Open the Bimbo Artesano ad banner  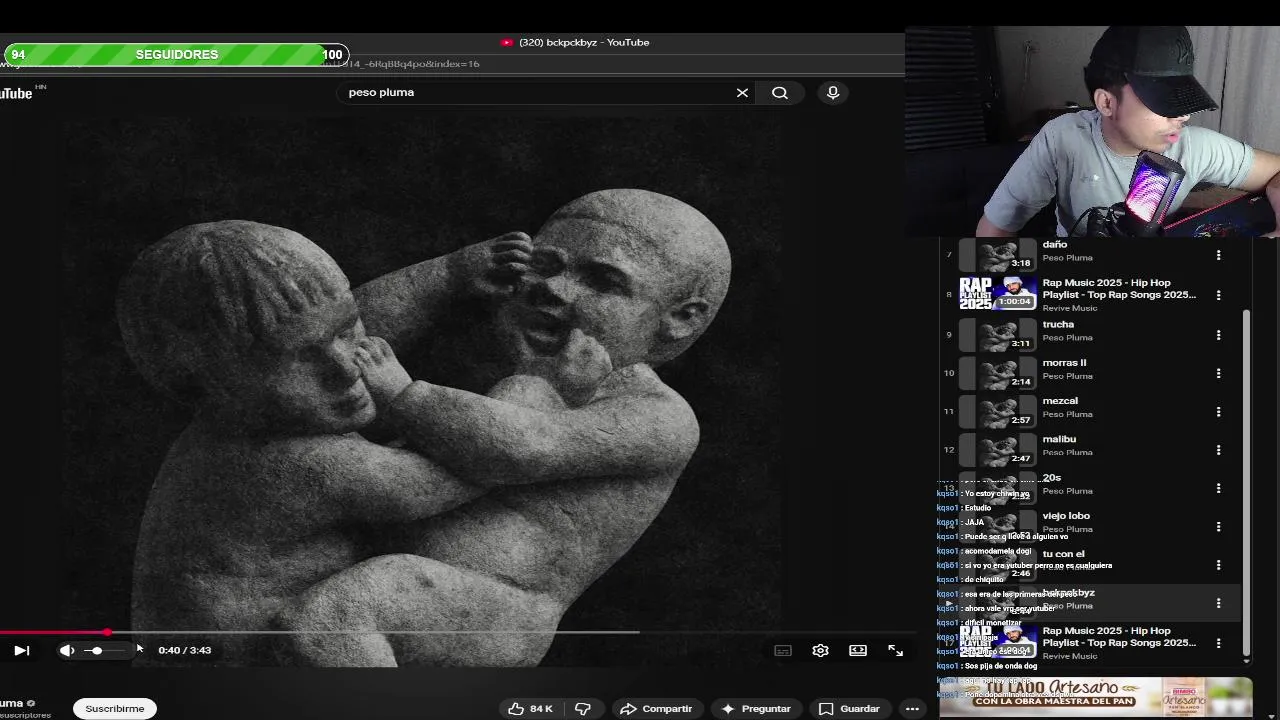1096,697
